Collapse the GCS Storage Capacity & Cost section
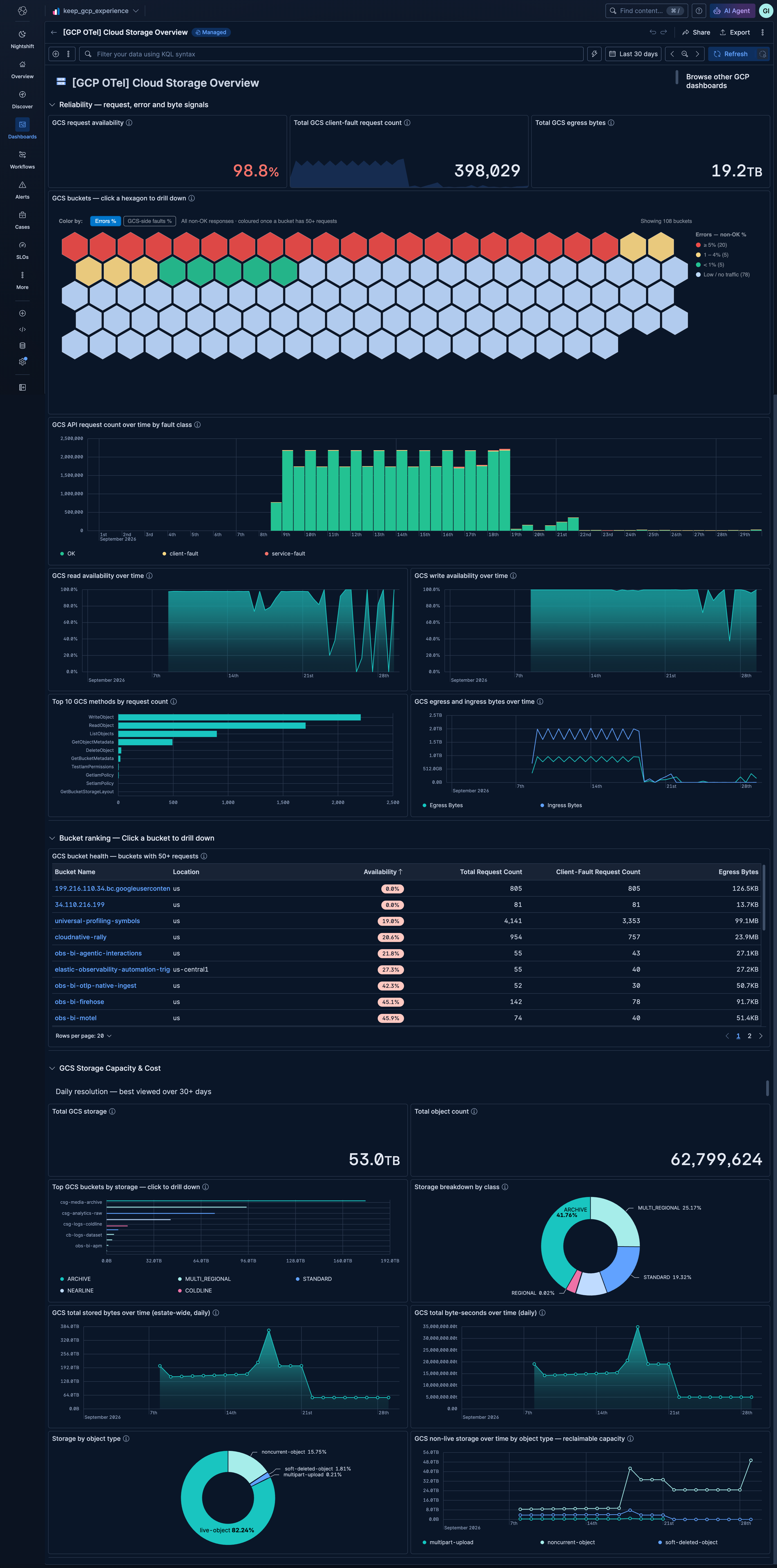777x1568 pixels. point(52,1068)
